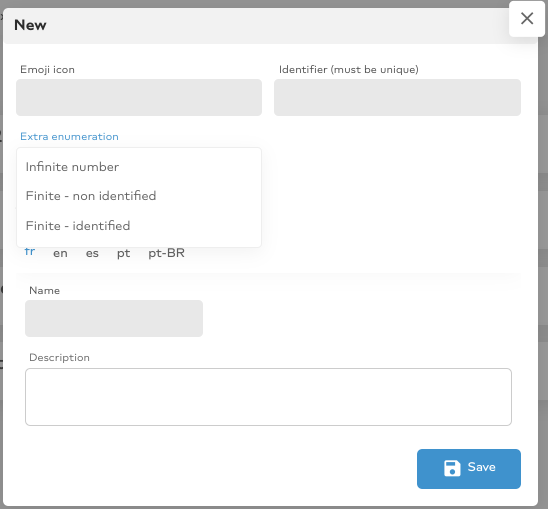Click the Emoji icon field label
This screenshot has width=548, height=509.
pyautogui.click(x=47, y=70)
